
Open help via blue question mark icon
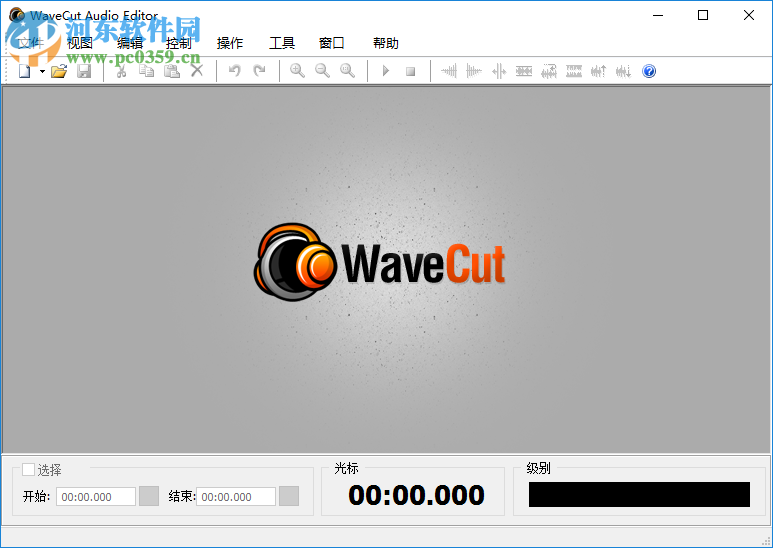(649, 71)
